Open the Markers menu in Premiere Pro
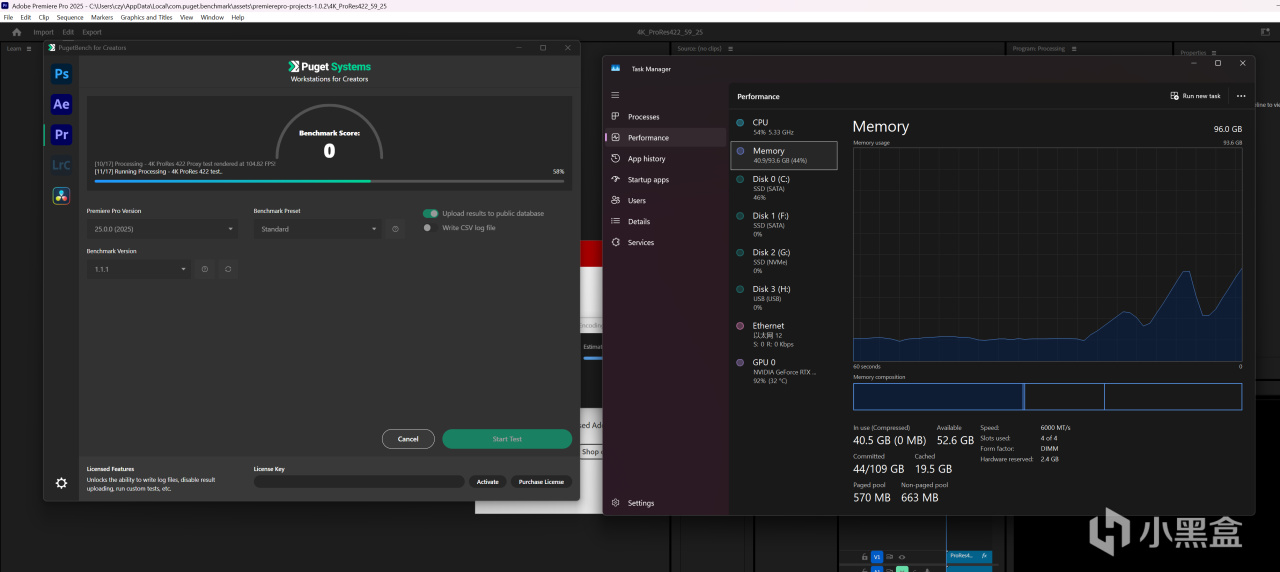Viewport: 1280px width, 572px height. 102,17
